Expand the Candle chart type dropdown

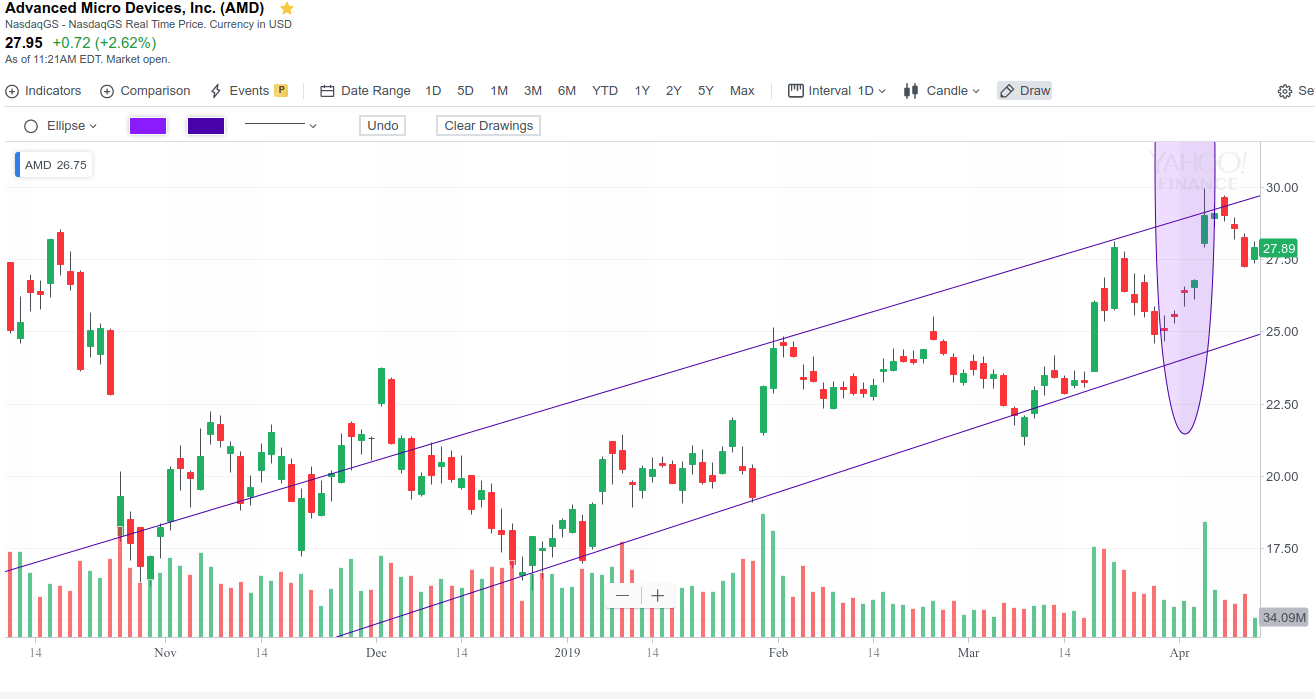941,91
